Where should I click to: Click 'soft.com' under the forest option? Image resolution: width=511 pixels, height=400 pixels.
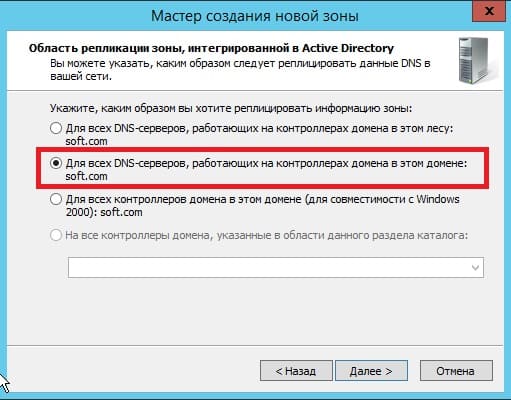(x=86, y=141)
